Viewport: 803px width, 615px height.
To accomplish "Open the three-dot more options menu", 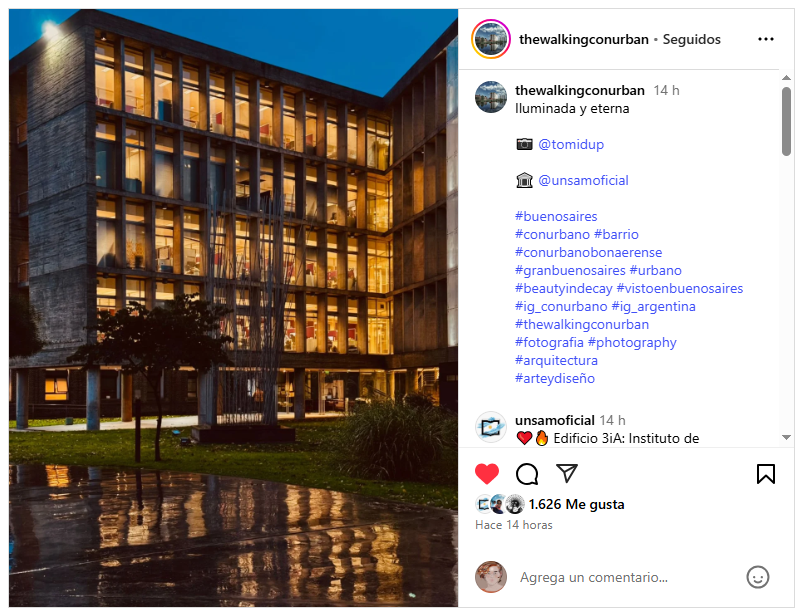I will (x=766, y=39).
